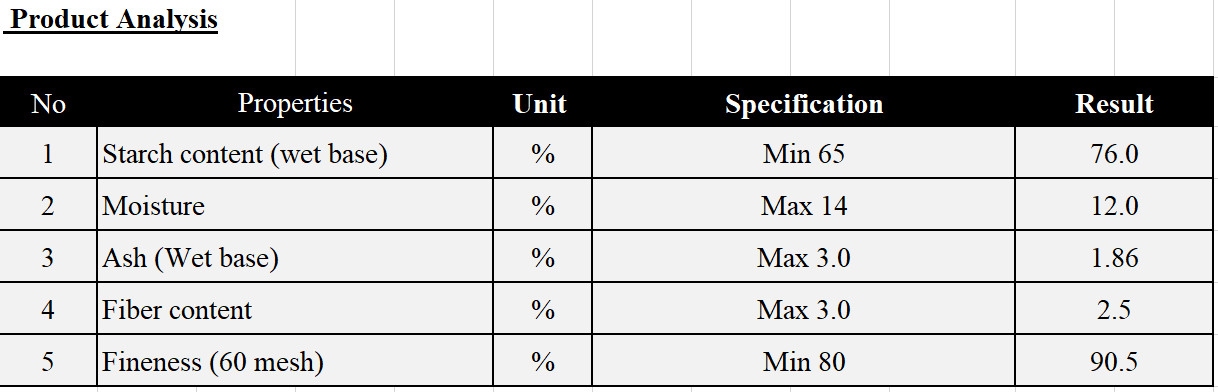Click the 1.86 result cell
The height and width of the screenshot is (392, 1218).
1114,258
